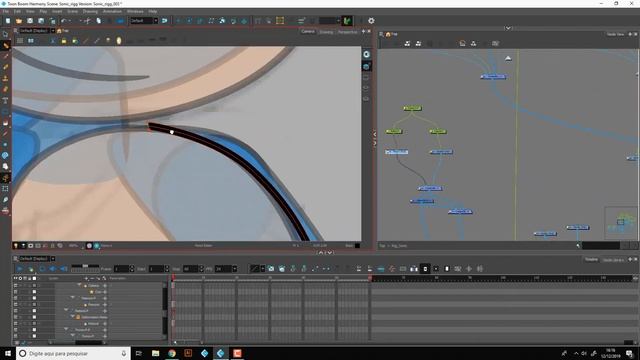The height and width of the screenshot is (360, 640).
Task: Open the Scene menu
Action: (72, 11)
